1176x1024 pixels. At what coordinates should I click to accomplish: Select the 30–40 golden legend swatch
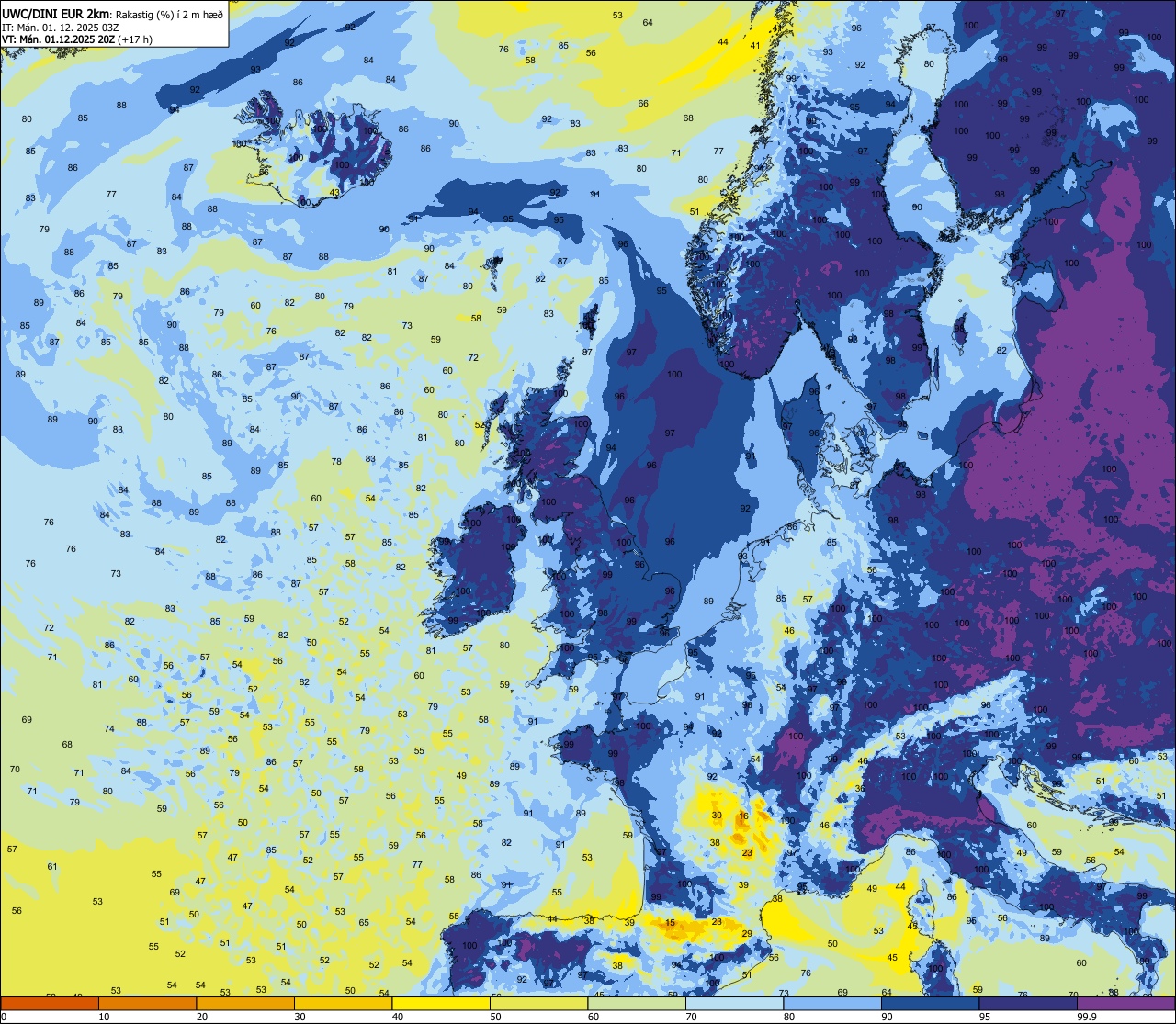tap(343, 1003)
